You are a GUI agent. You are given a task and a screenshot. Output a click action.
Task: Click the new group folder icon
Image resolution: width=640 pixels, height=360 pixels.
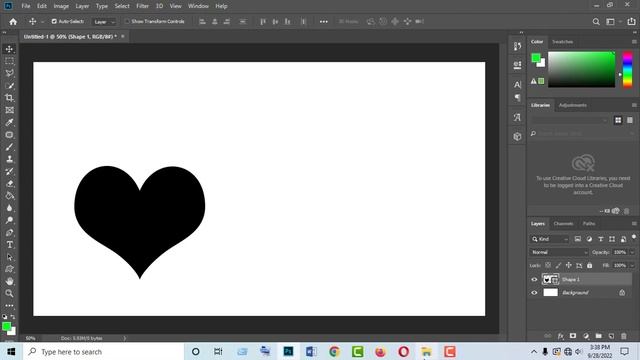pos(598,336)
